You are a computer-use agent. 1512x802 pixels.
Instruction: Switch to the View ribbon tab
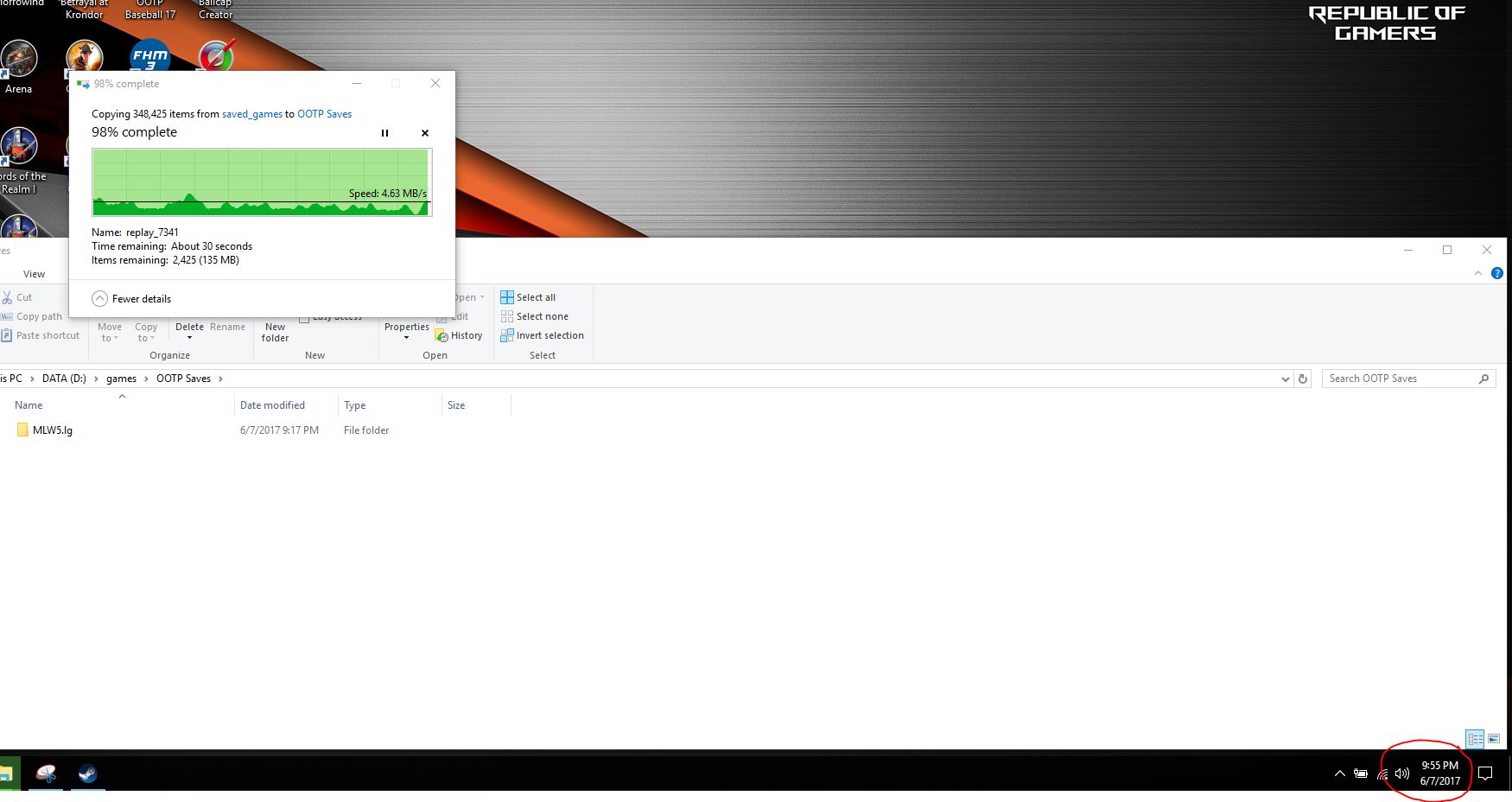pos(34,274)
